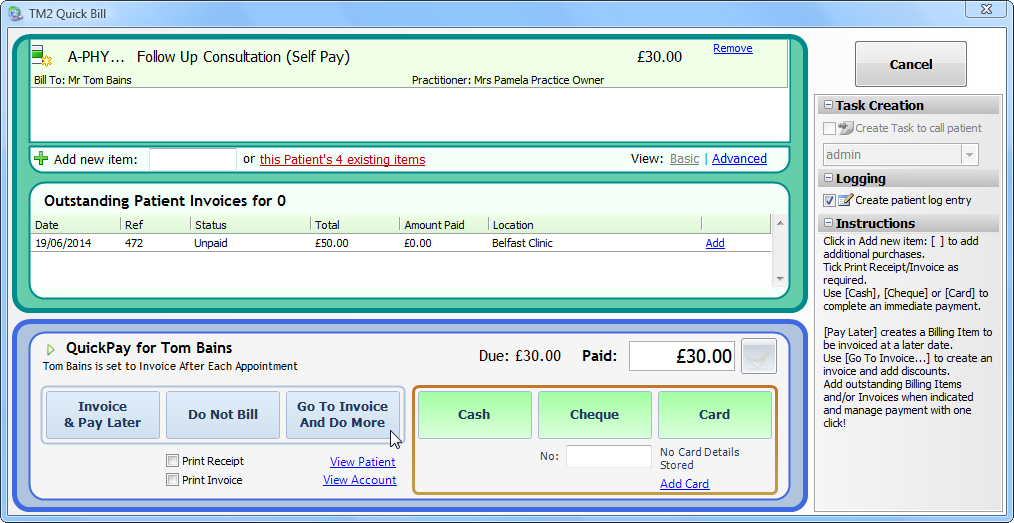Add invoice 472 to the bill

pos(715,243)
